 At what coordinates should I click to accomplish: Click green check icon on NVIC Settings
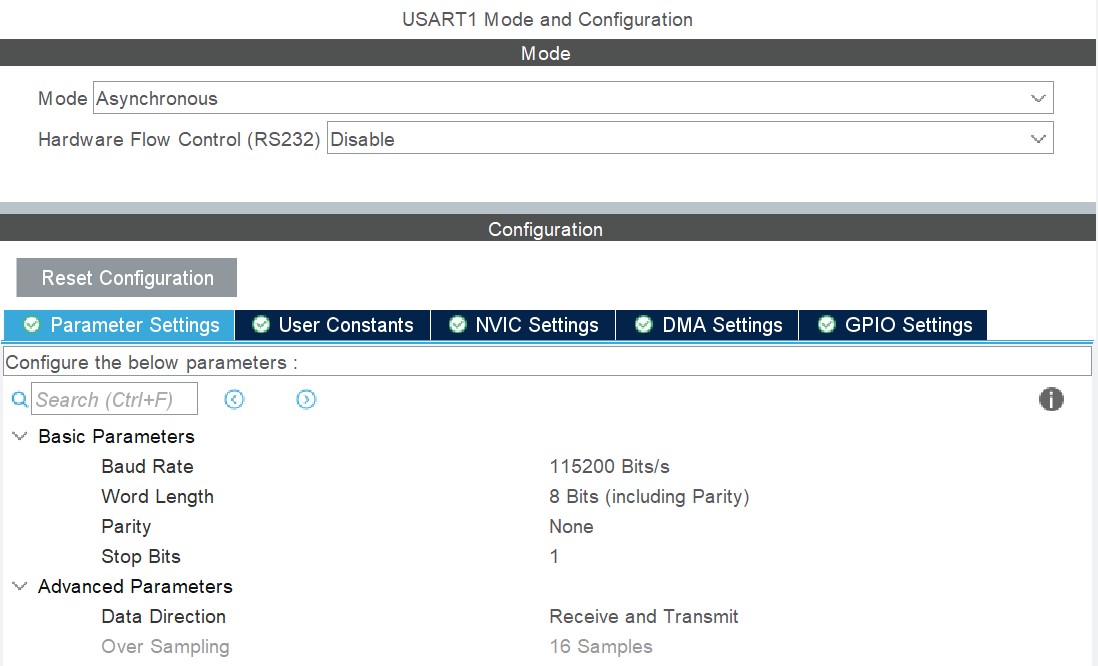pyautogui.click(x=458, y=325)
